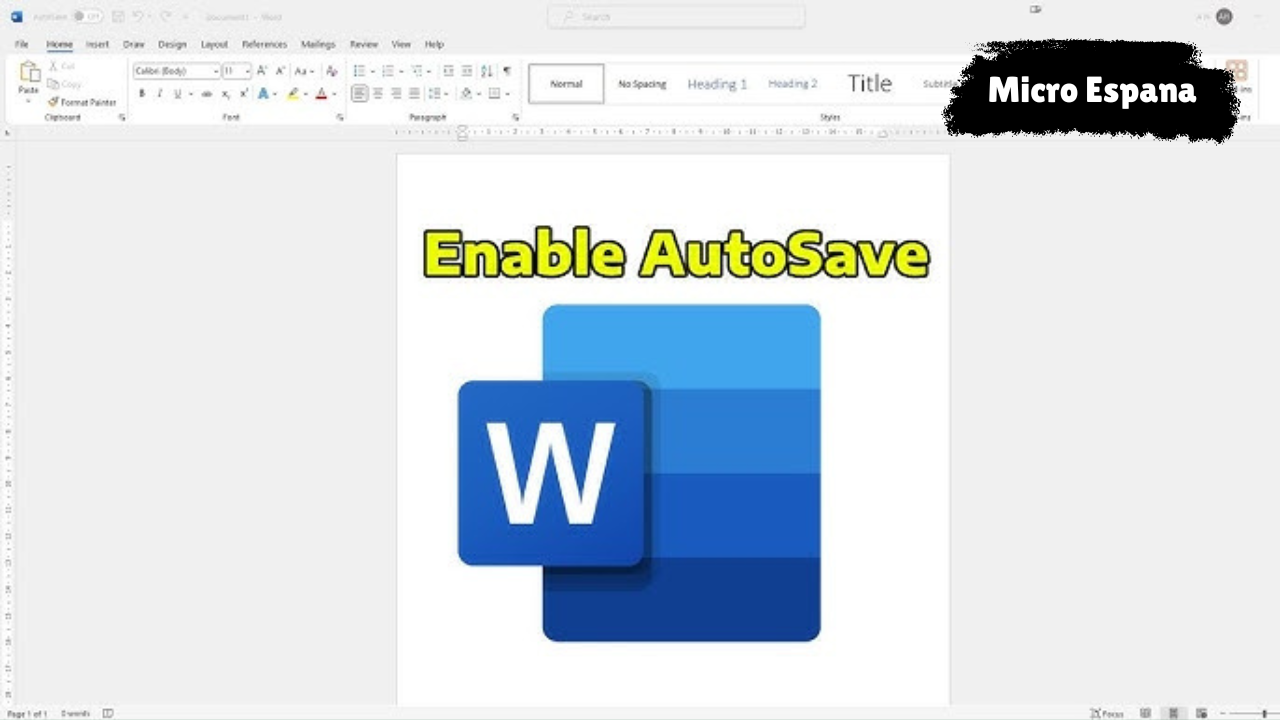1280x720 pixels.
Task: Click the red font color swatch
Action: pos(321,94)
